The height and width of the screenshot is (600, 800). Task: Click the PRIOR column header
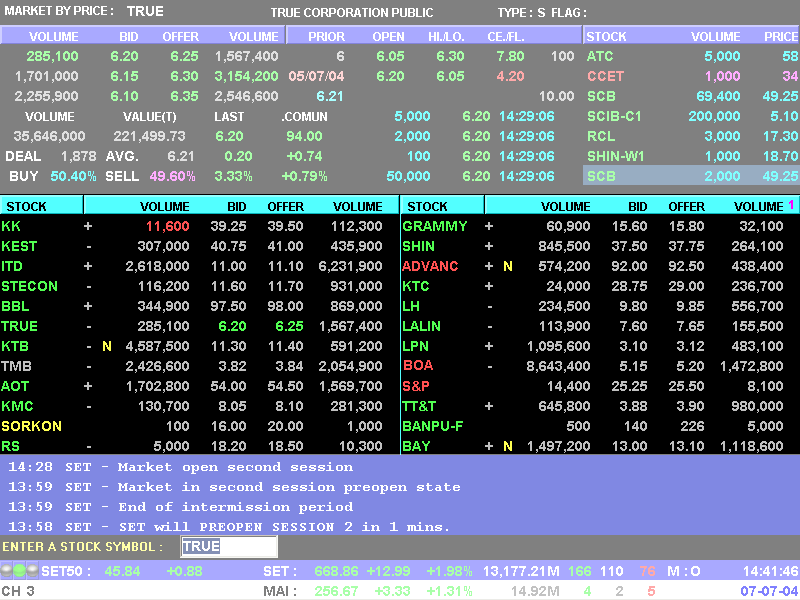pos(327,37)
